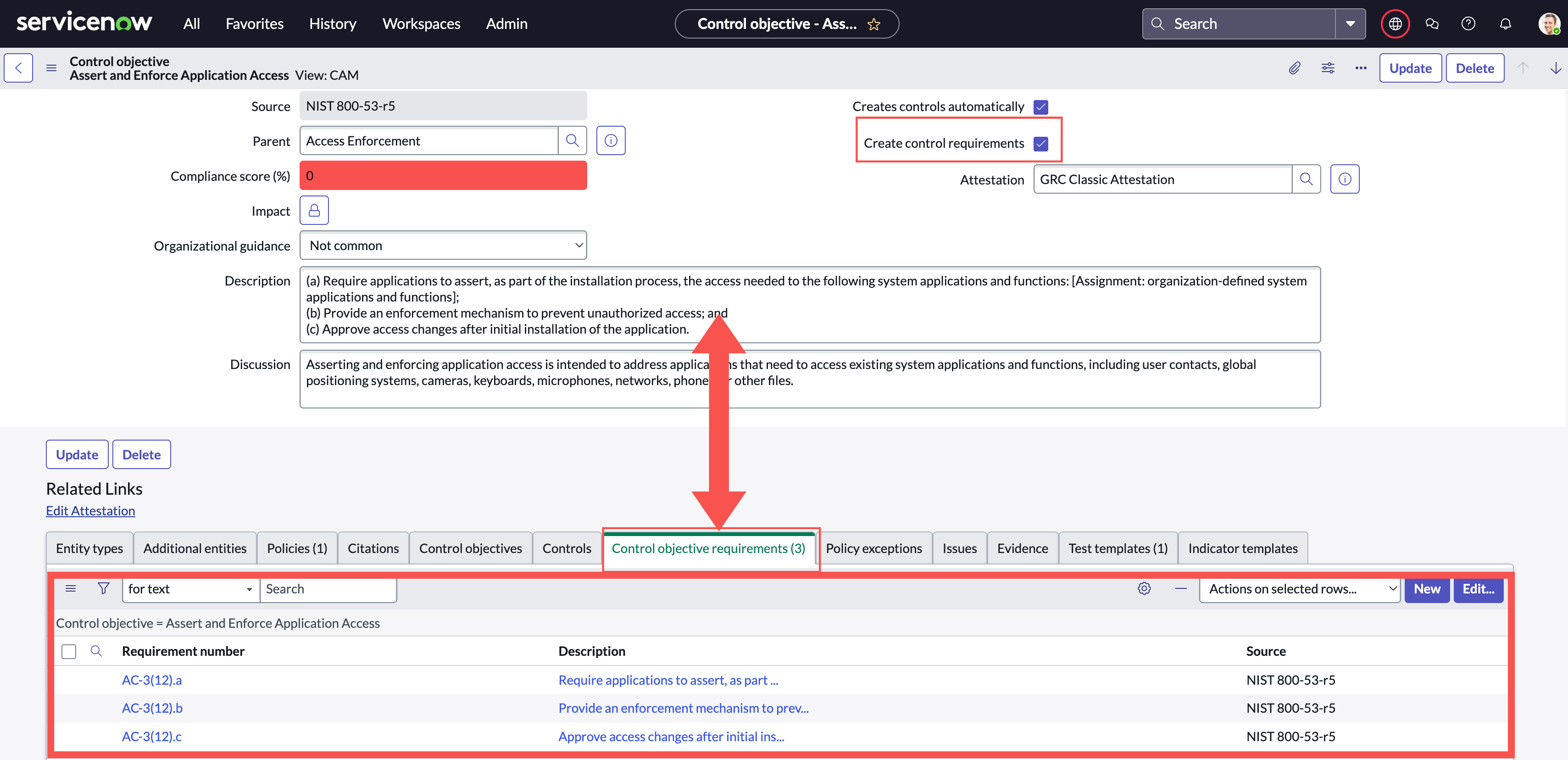Toggle Create control requirements checkbox
This screenshot has height=760, width=1568.
tap(1041, 144)
